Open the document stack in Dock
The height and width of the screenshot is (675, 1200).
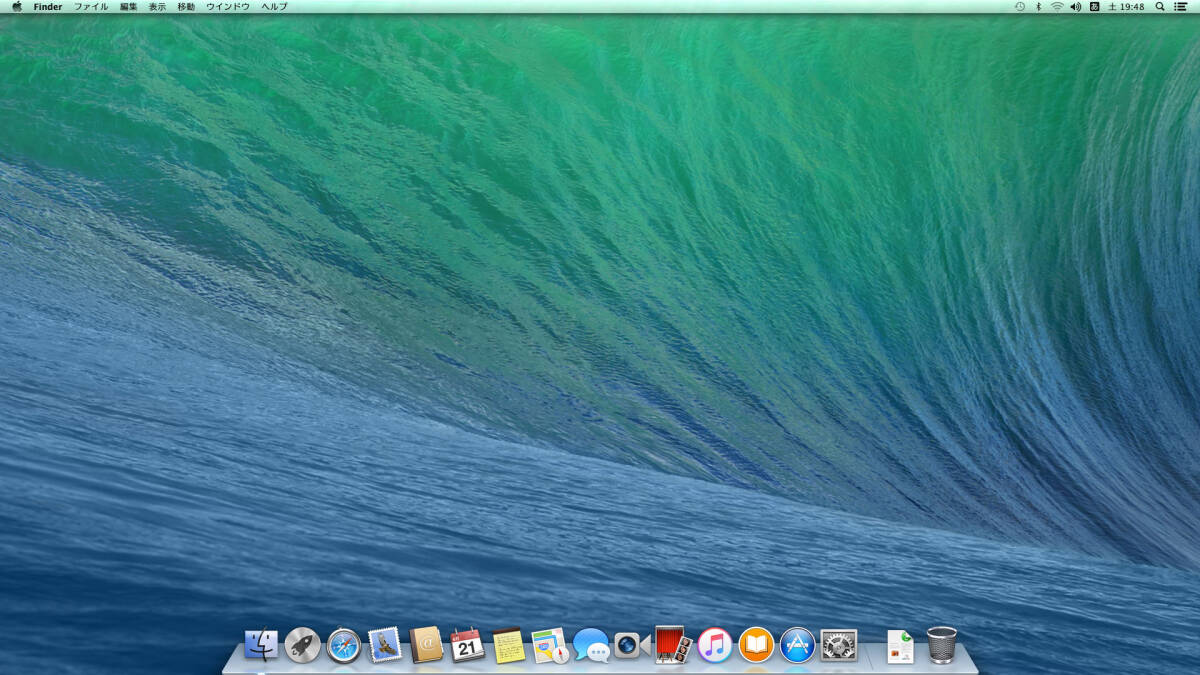click(x=900, y=646)
